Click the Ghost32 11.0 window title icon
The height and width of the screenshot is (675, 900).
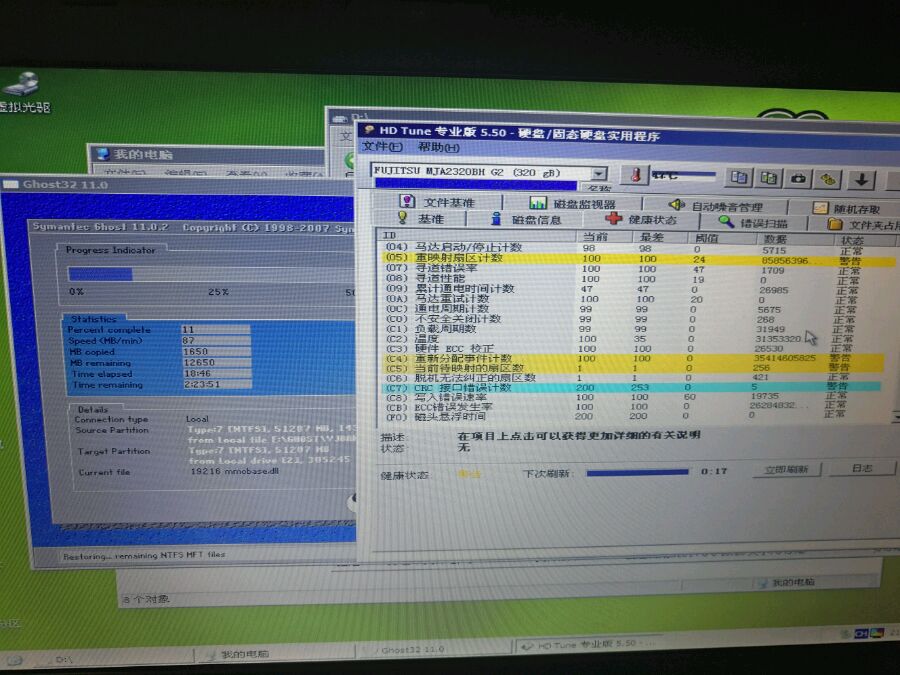click(x=10, y=184)
